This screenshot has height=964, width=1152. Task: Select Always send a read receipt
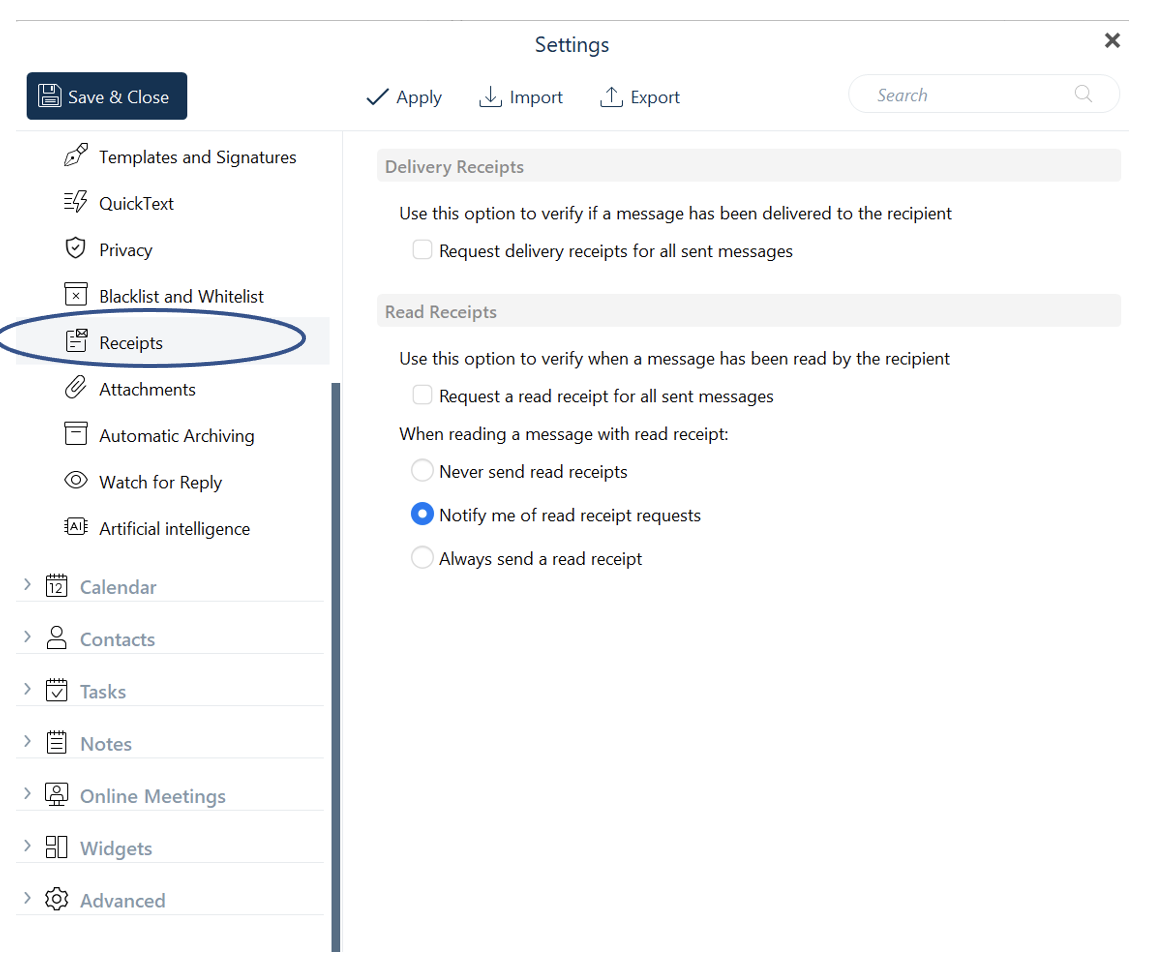tap(422, 558)
